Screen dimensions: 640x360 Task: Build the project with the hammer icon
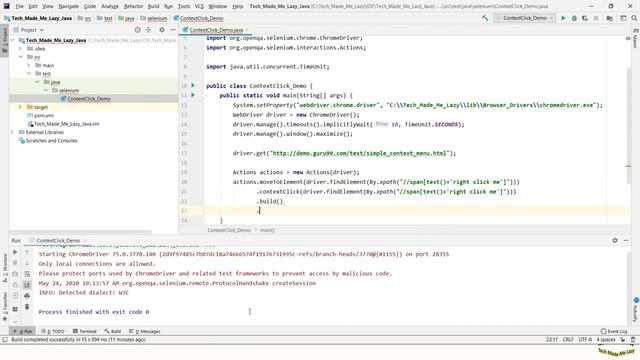pos(485,18)
